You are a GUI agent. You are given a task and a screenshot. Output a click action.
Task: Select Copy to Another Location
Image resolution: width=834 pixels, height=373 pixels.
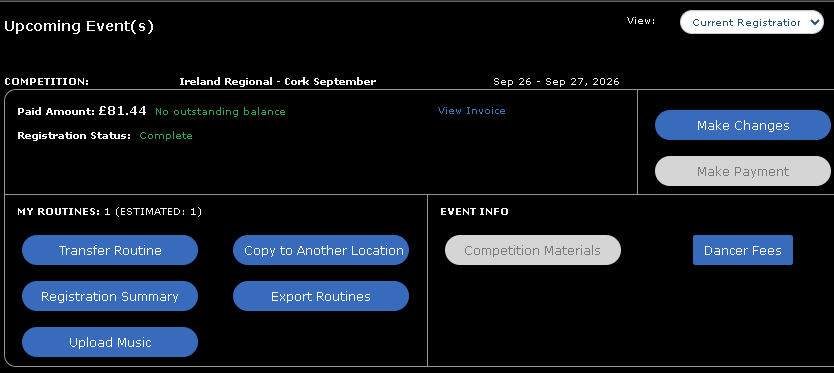(321, 250)
